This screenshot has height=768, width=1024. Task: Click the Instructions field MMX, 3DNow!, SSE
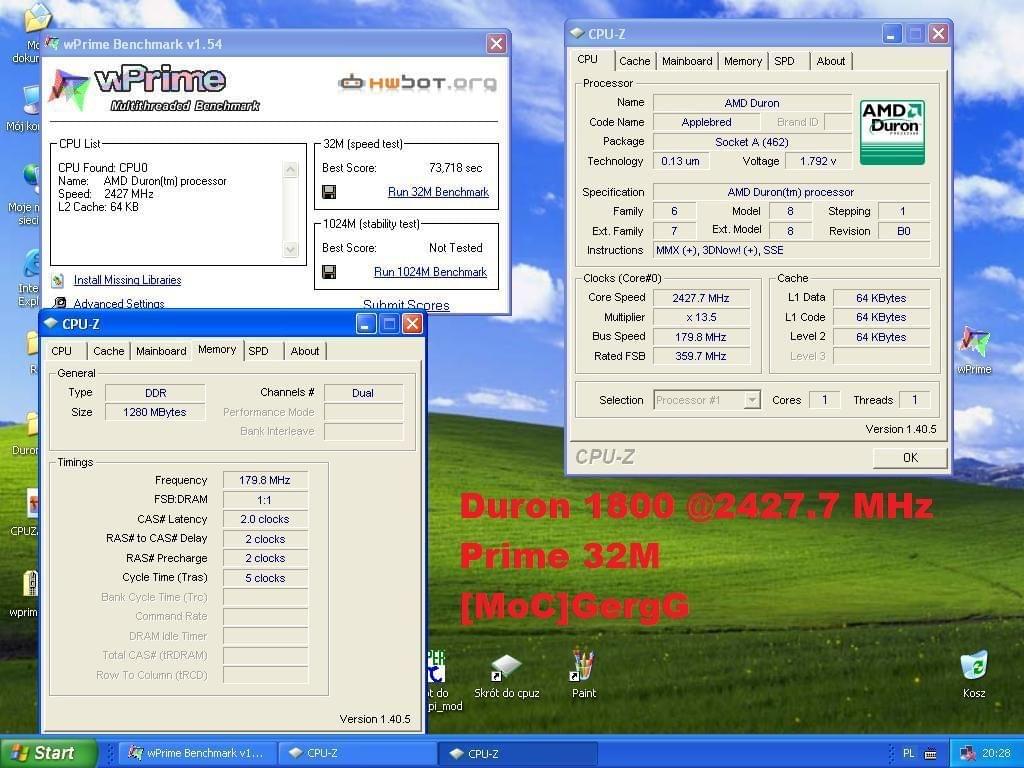tap(791, 250)
